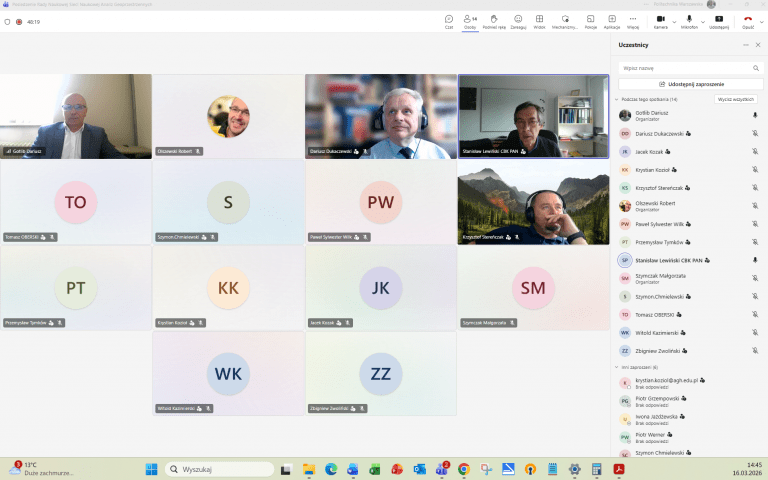This screenshot has height=480, width=768.
Task: Toggle the Mikrofon mute button
Action: (x=689, y=22)
